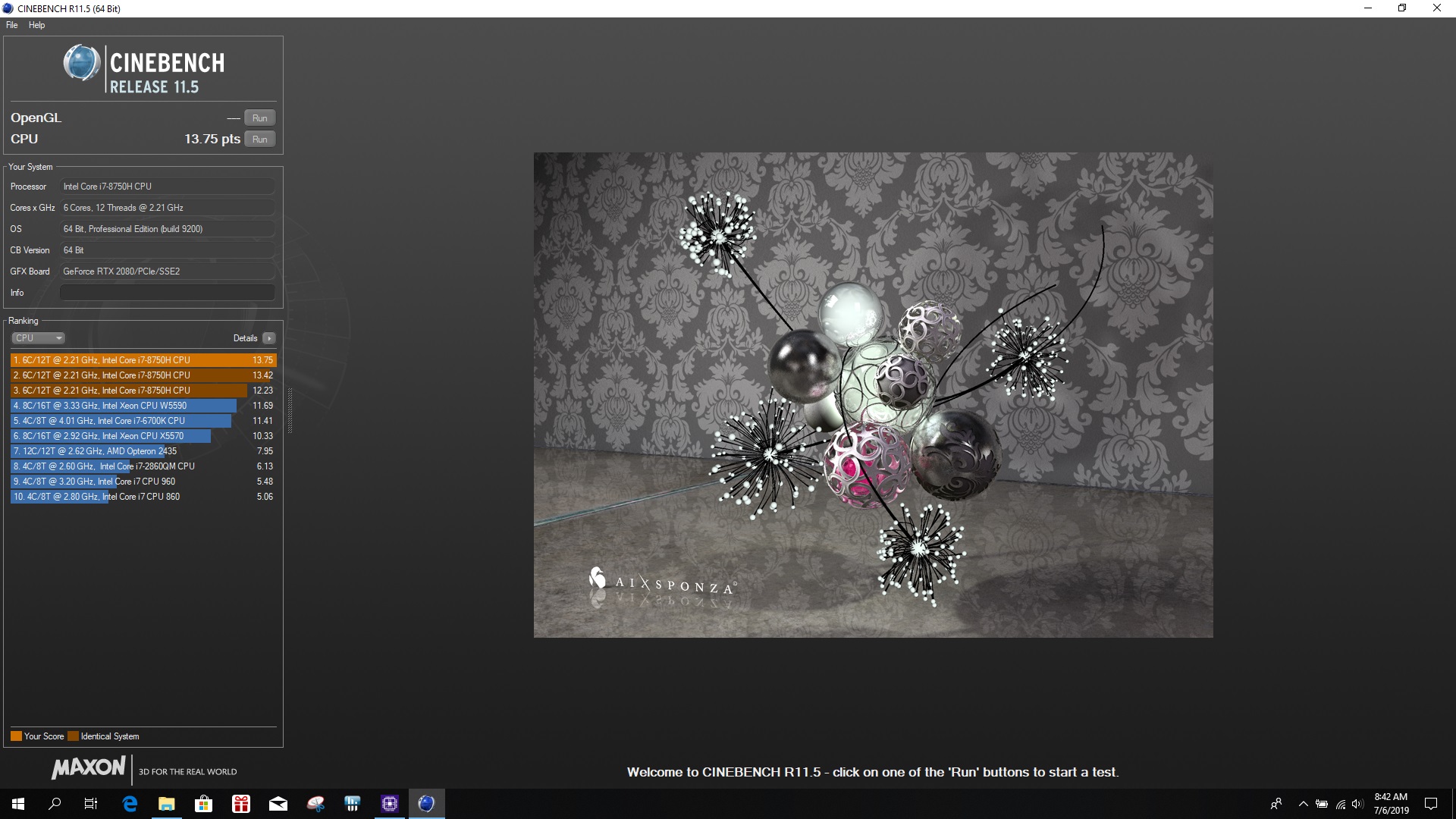Click the Cores x GHz field
The image size is (1456, 819).
(x=168, y=208)
